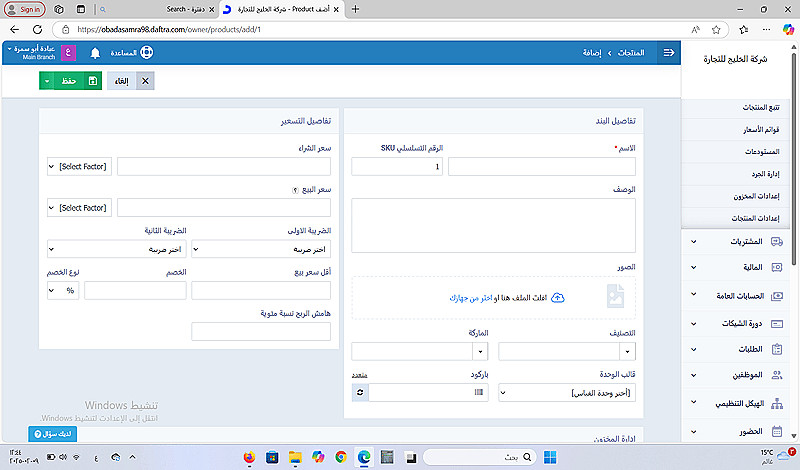
Task: Open Firefox from the taskbar
Action: pyautogui.click(x=249, y=457)
